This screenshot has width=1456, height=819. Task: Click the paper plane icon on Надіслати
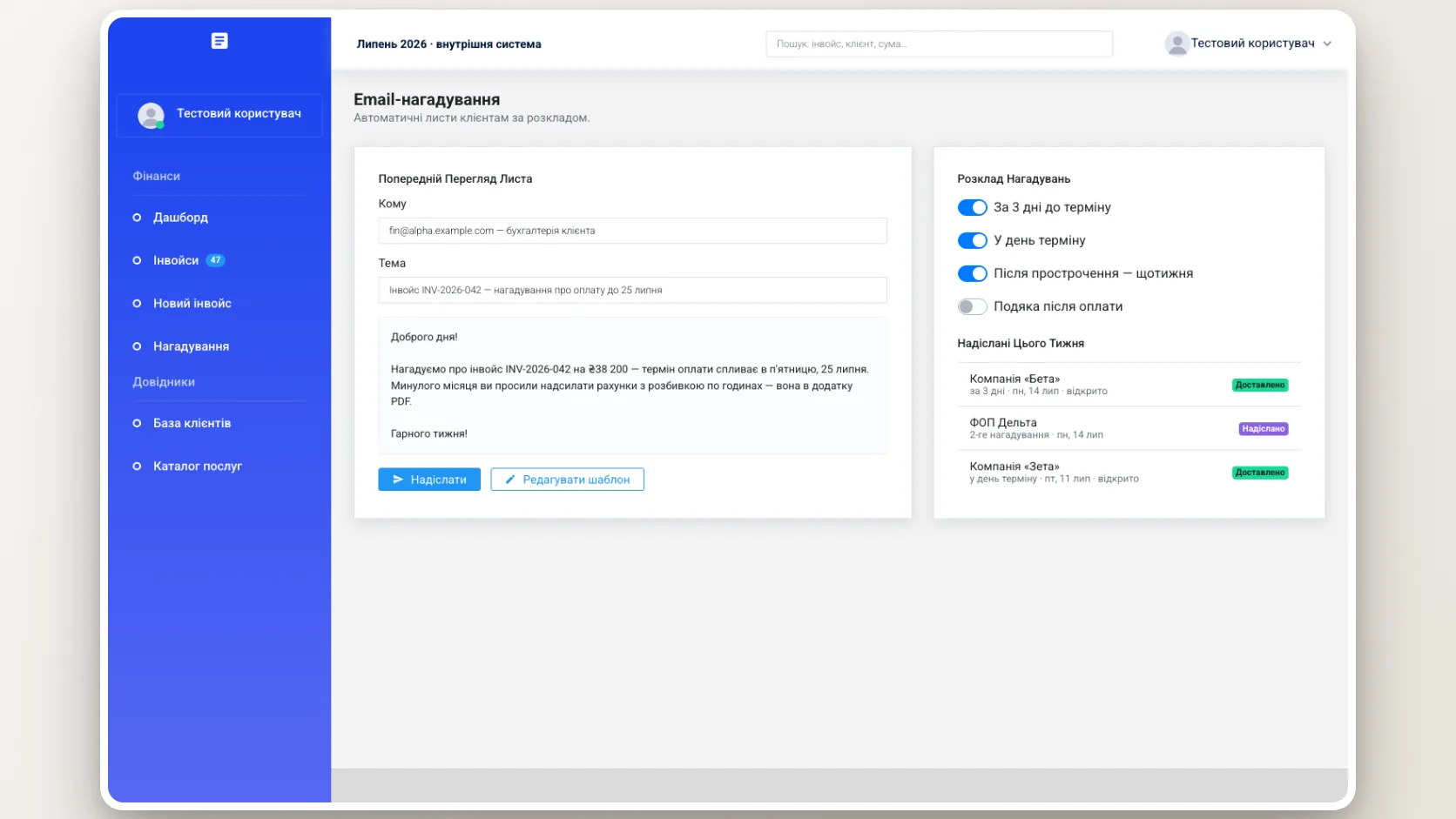point(398,480)
